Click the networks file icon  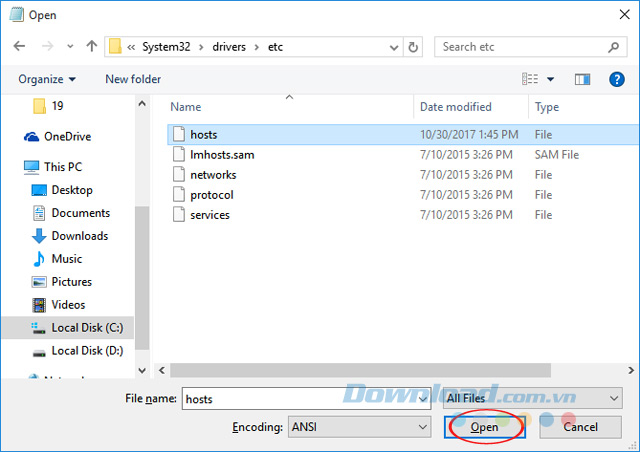pos(179,174)
